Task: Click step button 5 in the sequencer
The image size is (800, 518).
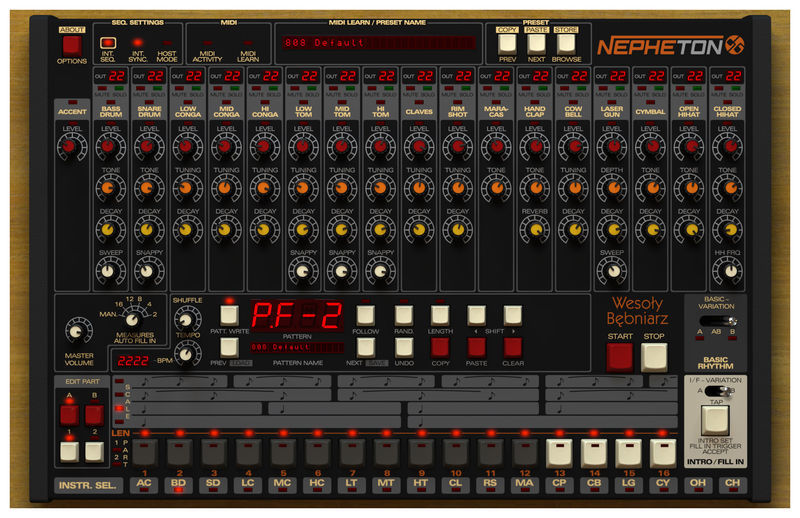Action: [x=283, y=453]
